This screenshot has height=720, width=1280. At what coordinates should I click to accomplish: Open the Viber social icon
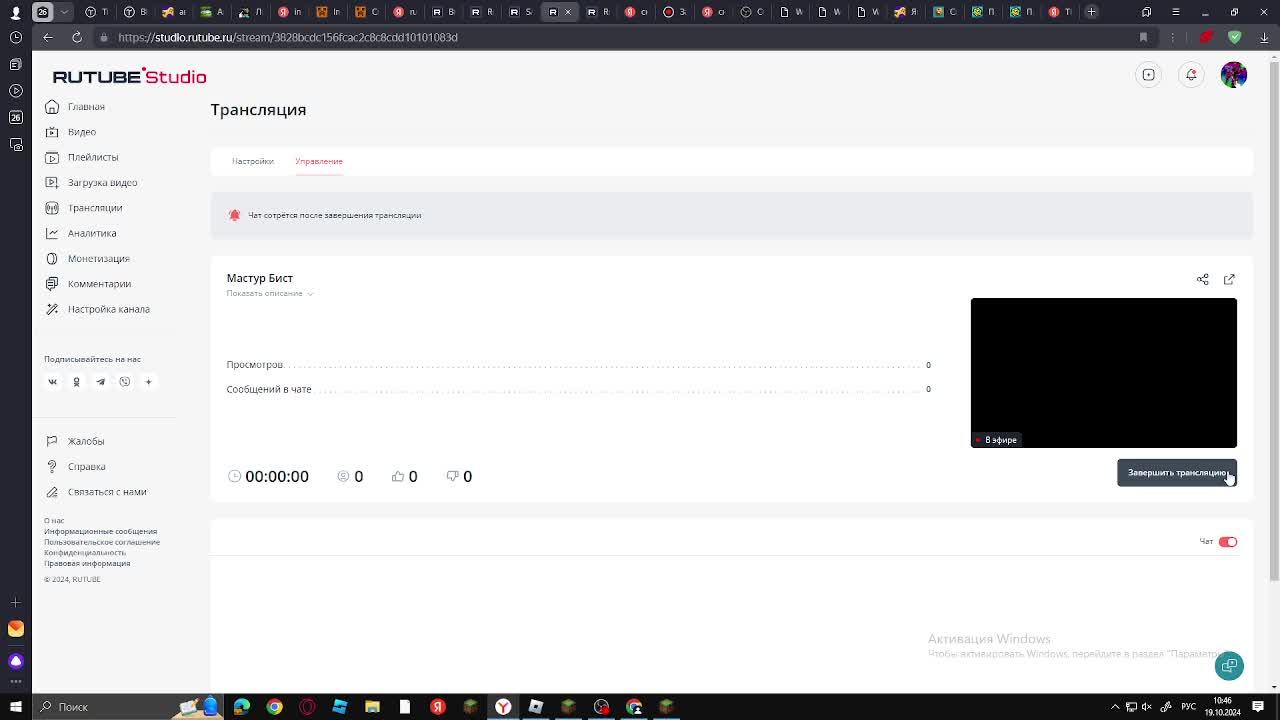(124, 382)
